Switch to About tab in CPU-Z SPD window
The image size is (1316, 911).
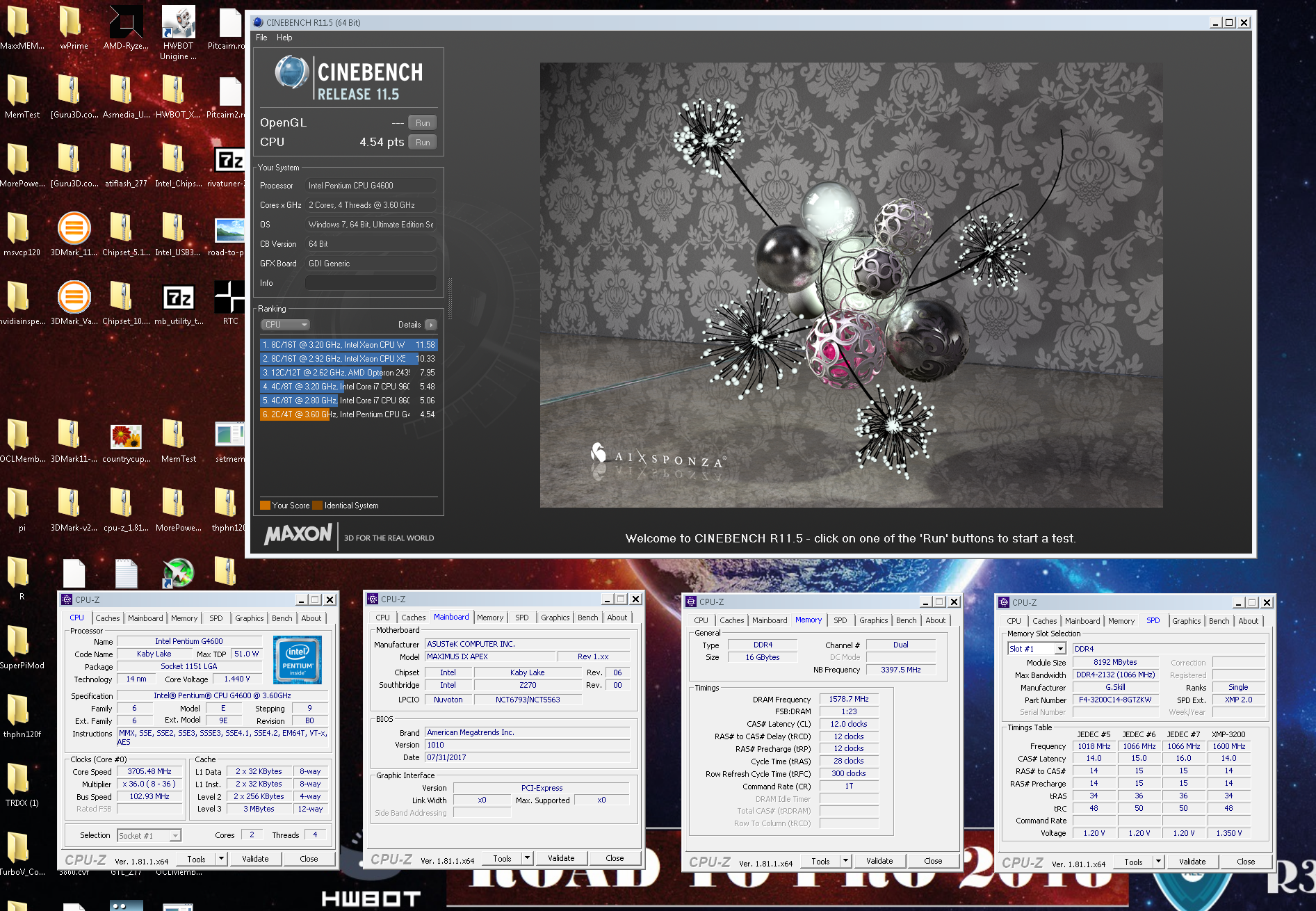(x=1249, y=621)
